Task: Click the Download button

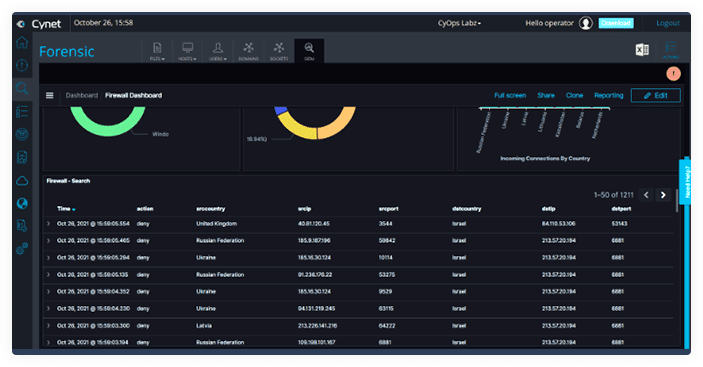Action: coord(616,23)
